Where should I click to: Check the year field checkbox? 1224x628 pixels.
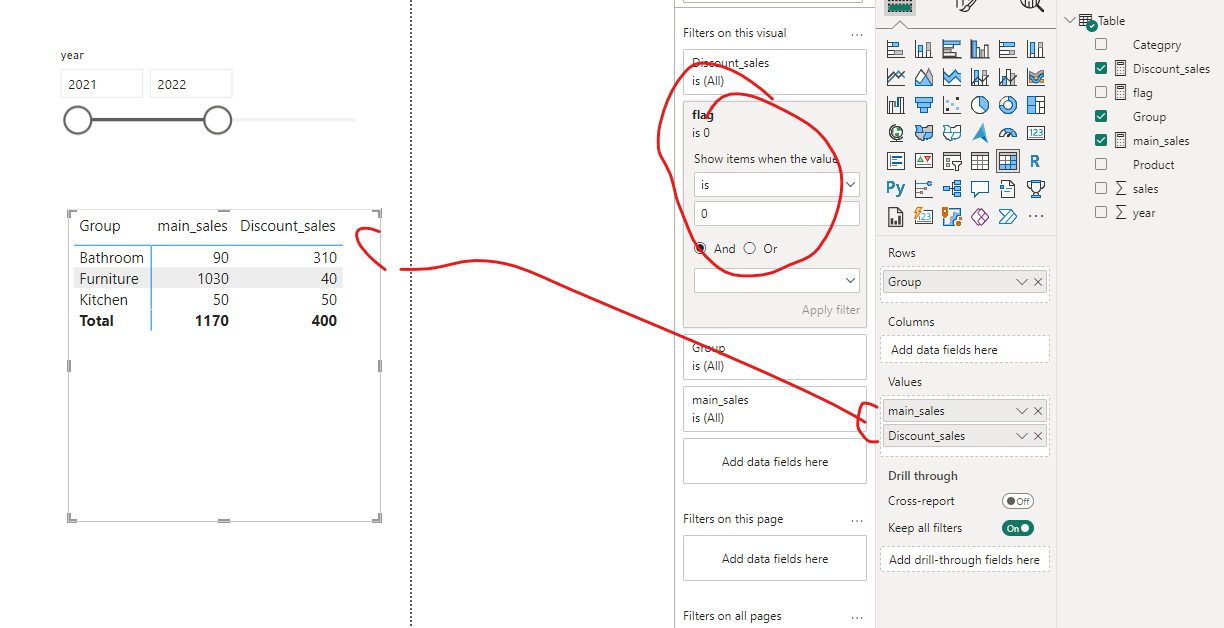[x=1101, y=212]
